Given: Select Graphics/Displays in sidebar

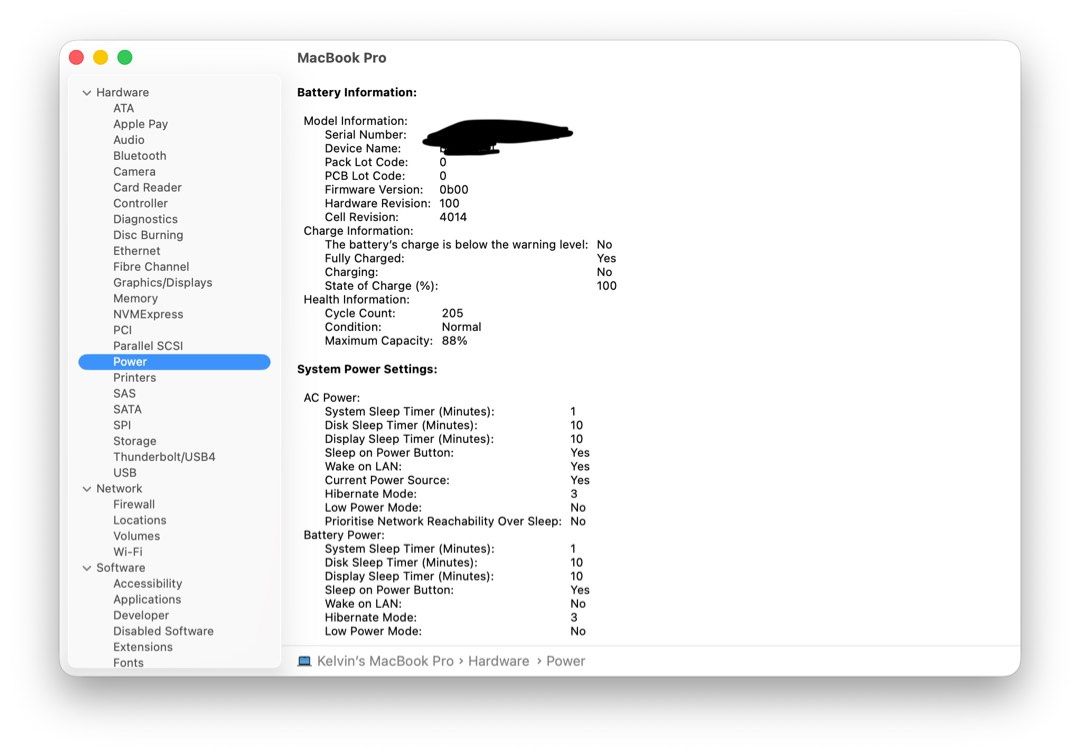Looking at the screenshot, I should 163,282.
